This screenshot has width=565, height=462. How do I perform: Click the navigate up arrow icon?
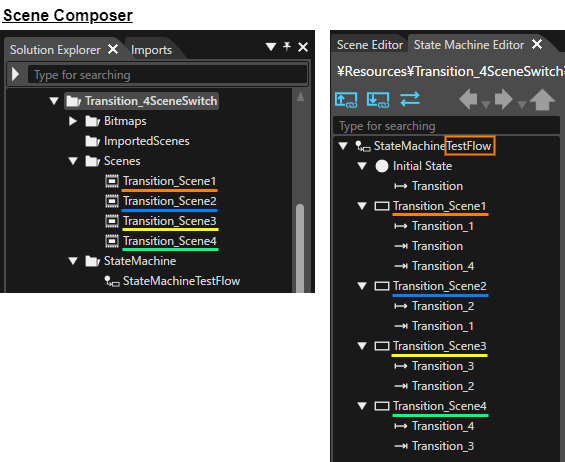click(542, 99)
